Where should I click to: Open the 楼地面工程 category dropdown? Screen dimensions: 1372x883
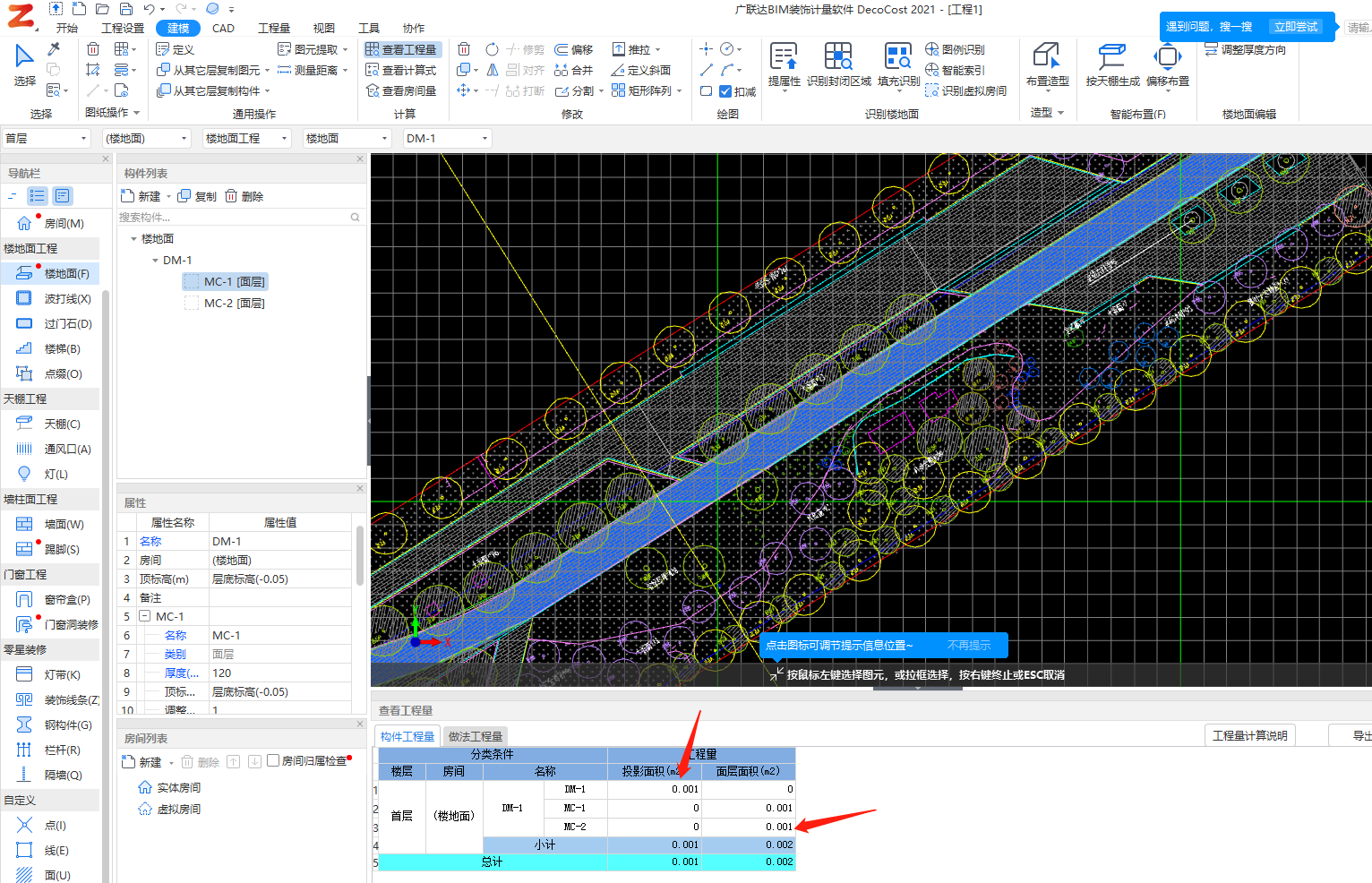pyautogui.click(x=246, y=138)
